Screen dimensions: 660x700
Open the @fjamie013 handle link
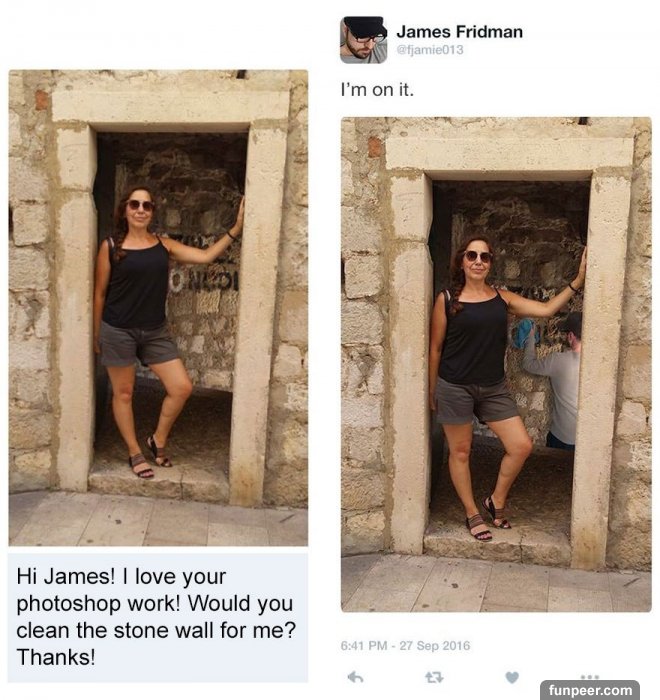point(430,50)
